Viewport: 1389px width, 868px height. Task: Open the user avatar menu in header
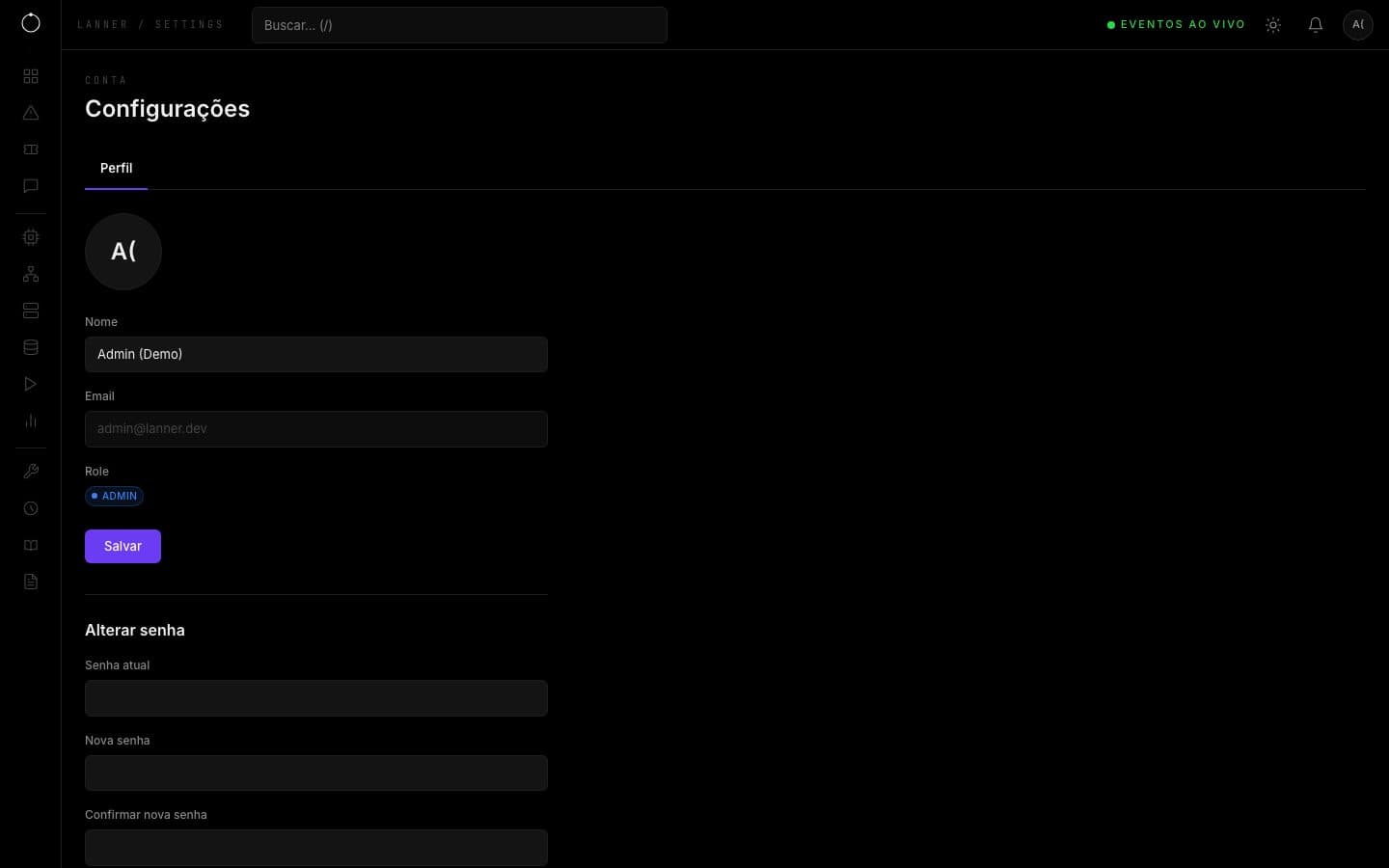click(1358, 25)
